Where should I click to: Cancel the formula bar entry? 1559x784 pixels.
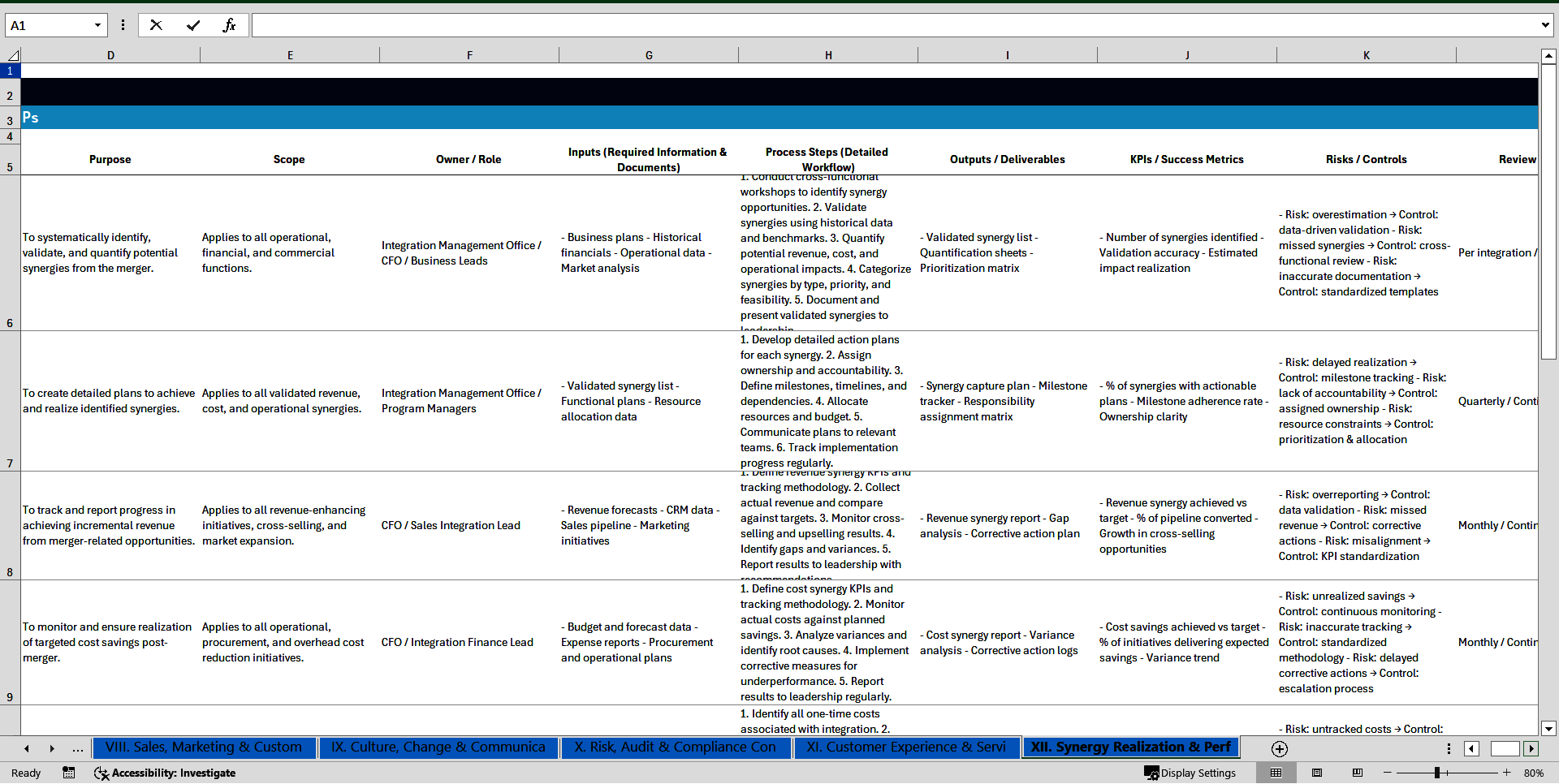[x=156, y=25]
